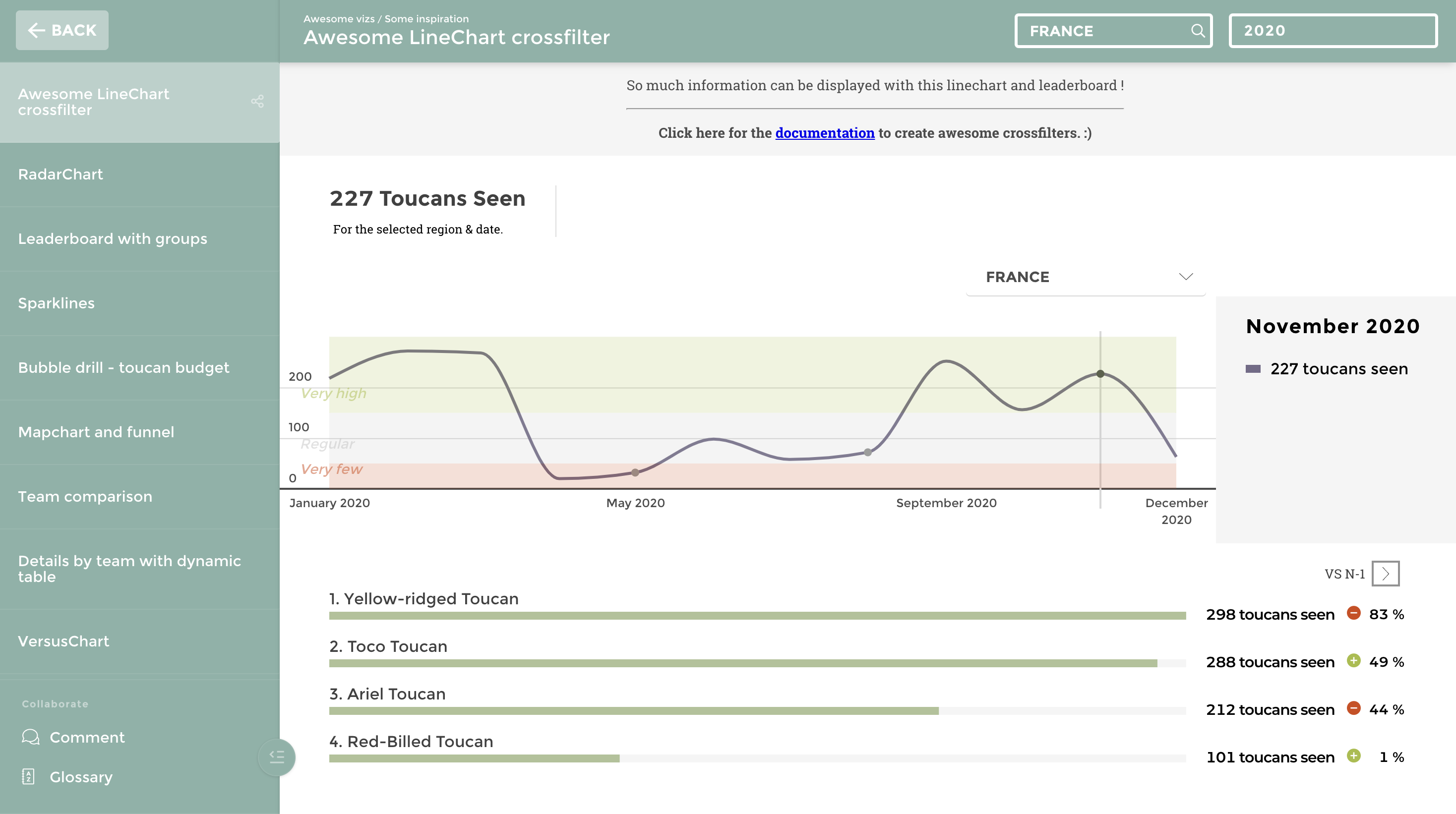Go back using the BACK arrow button

tap(62, 31)
